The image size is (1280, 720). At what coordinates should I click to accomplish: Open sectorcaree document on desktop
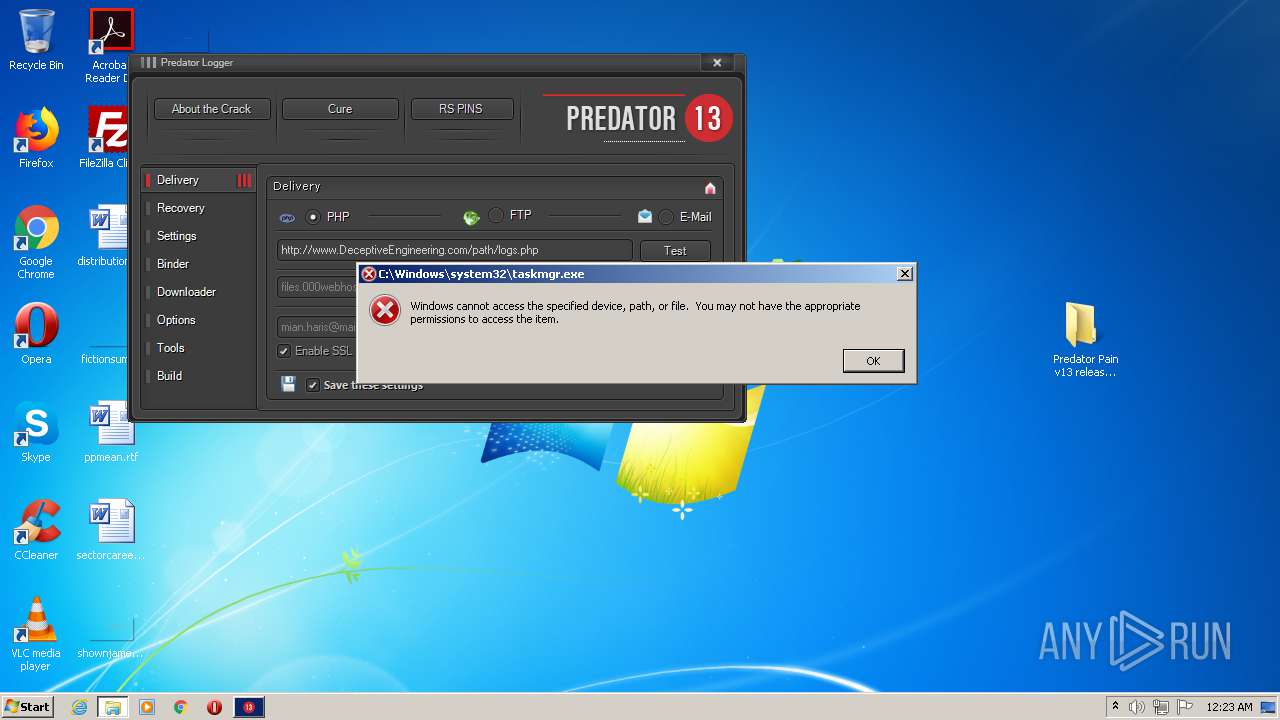(x=110, y=530)
